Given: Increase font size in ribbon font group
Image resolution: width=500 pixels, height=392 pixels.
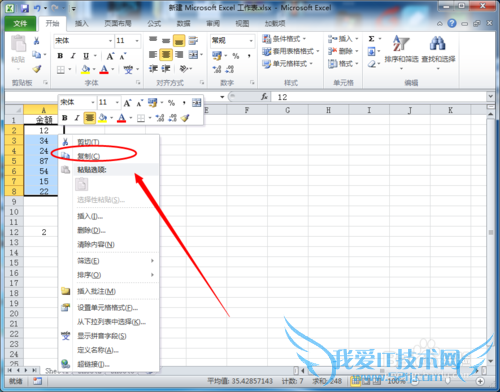Looking at the screenshot, I should click(x=110, y=56).
